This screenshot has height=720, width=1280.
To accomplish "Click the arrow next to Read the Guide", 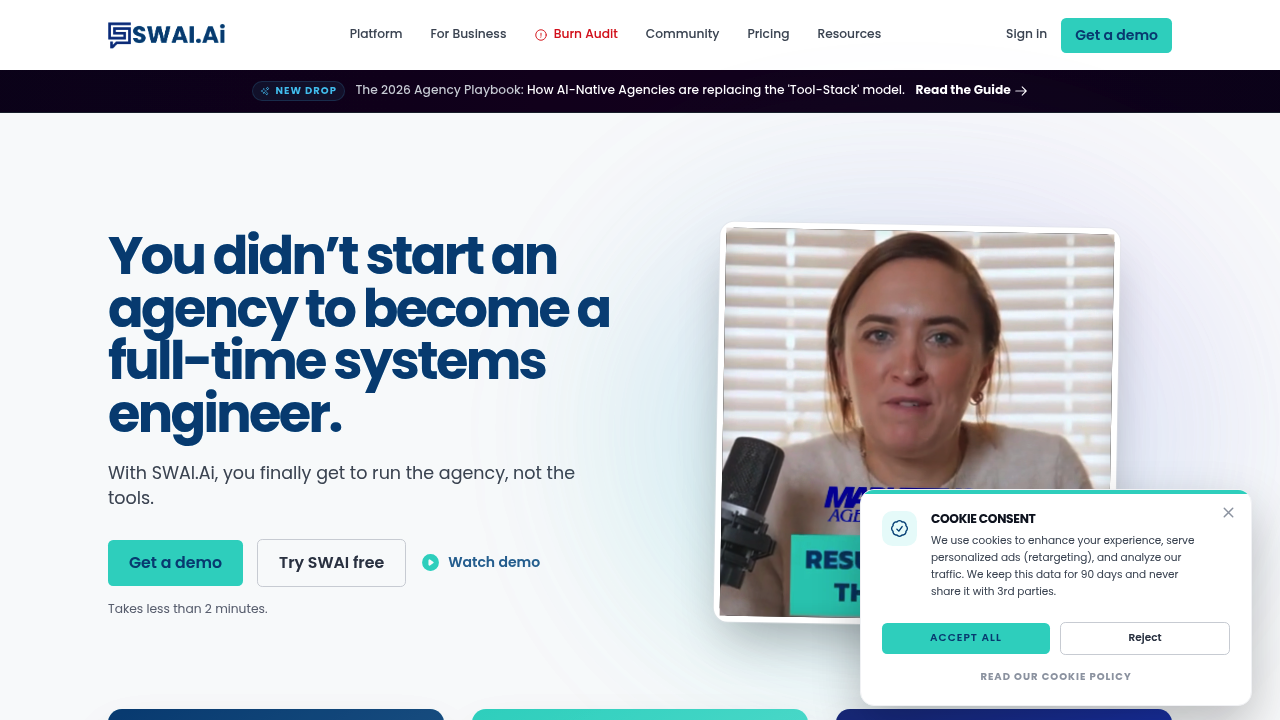I will 1021,91.
